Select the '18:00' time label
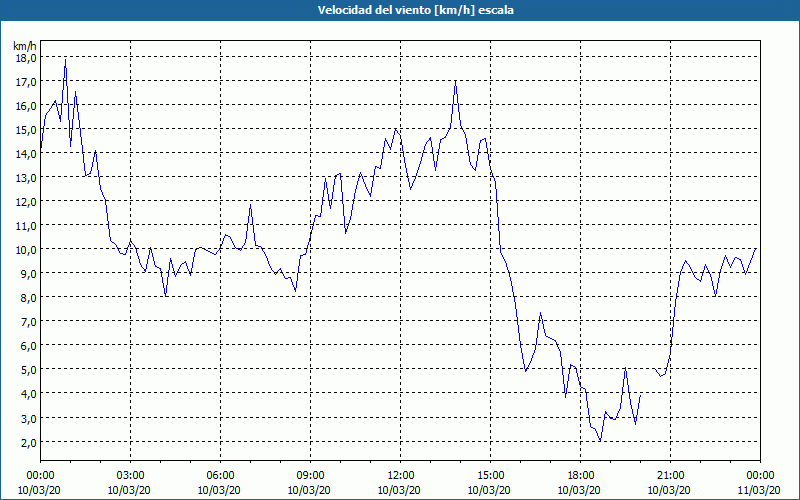800x500 pixels. click(581, 476)
